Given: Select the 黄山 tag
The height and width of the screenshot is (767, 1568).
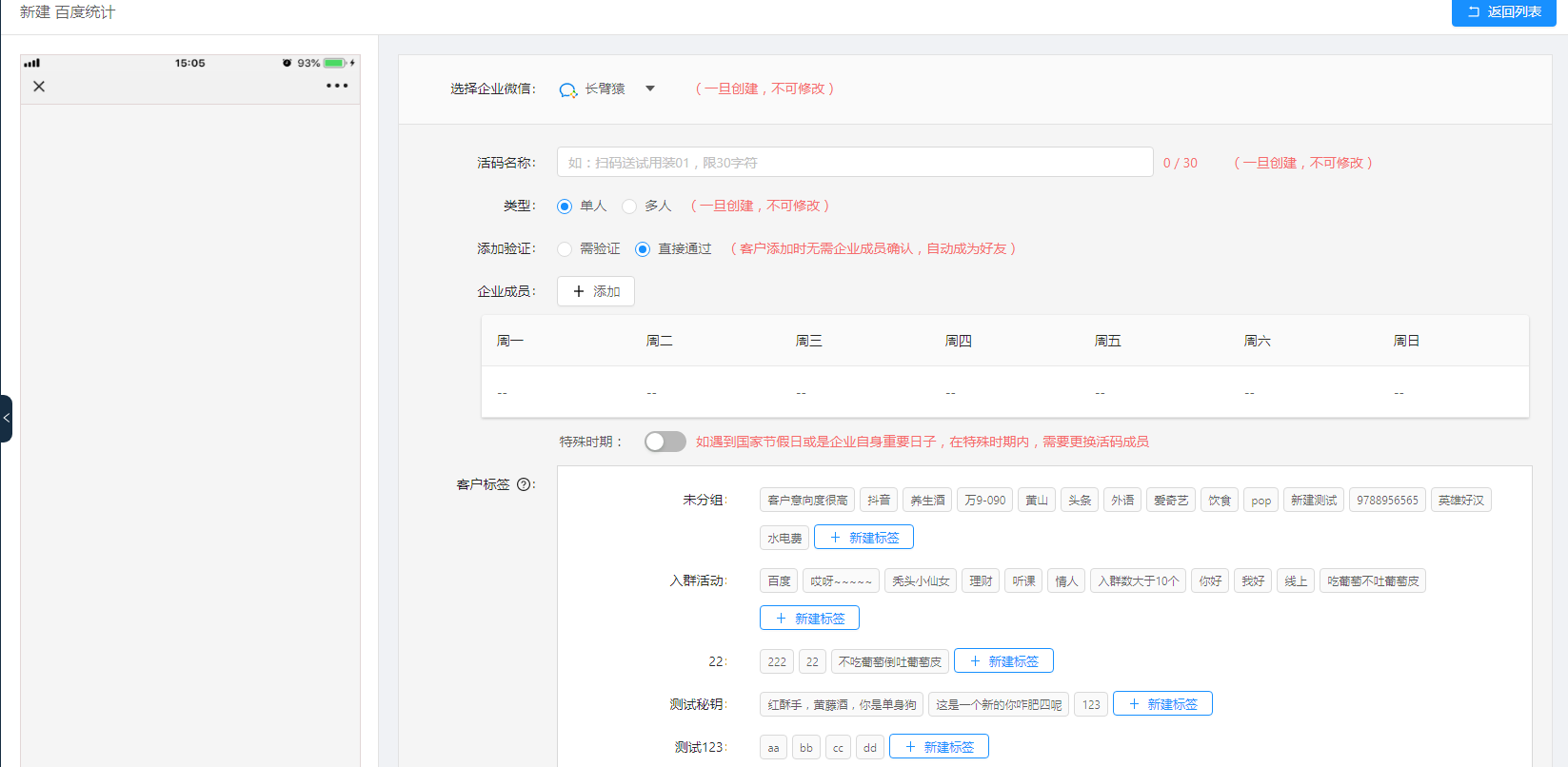Looking at the screenshot, I should click(x=1037, y=501).
